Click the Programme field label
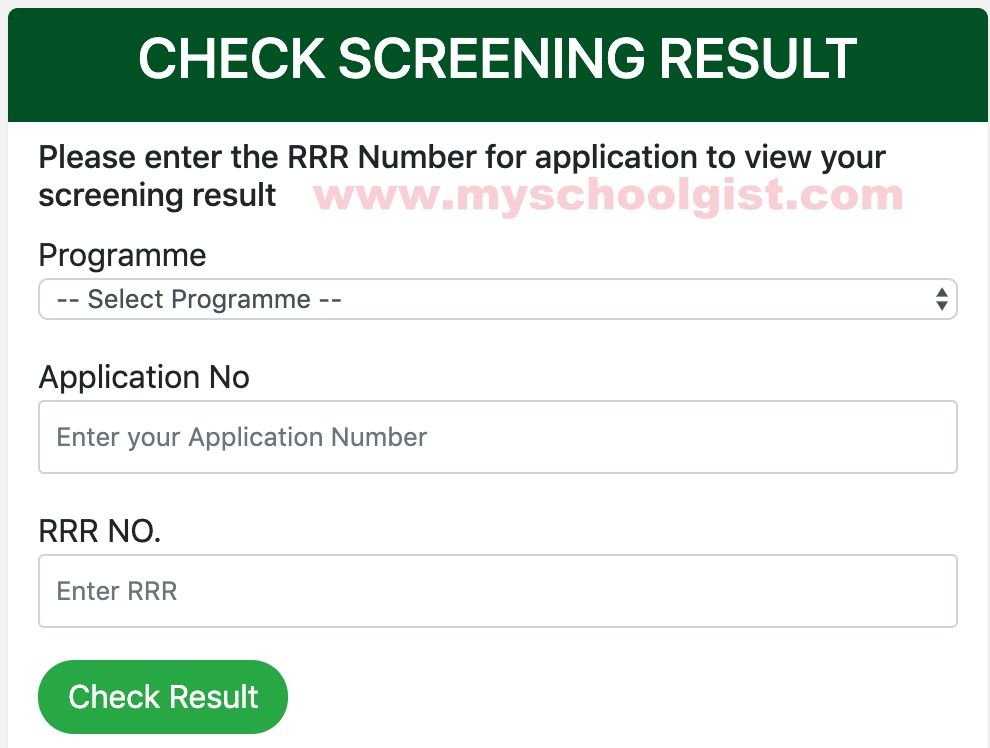Screen dimensions: 990x748 (122, 256)
